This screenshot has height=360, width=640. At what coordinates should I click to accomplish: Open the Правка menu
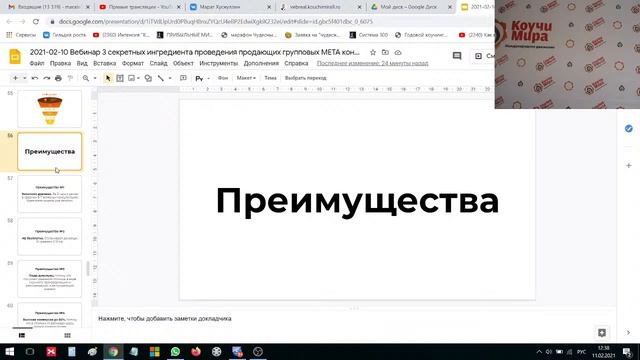point(60,63)
